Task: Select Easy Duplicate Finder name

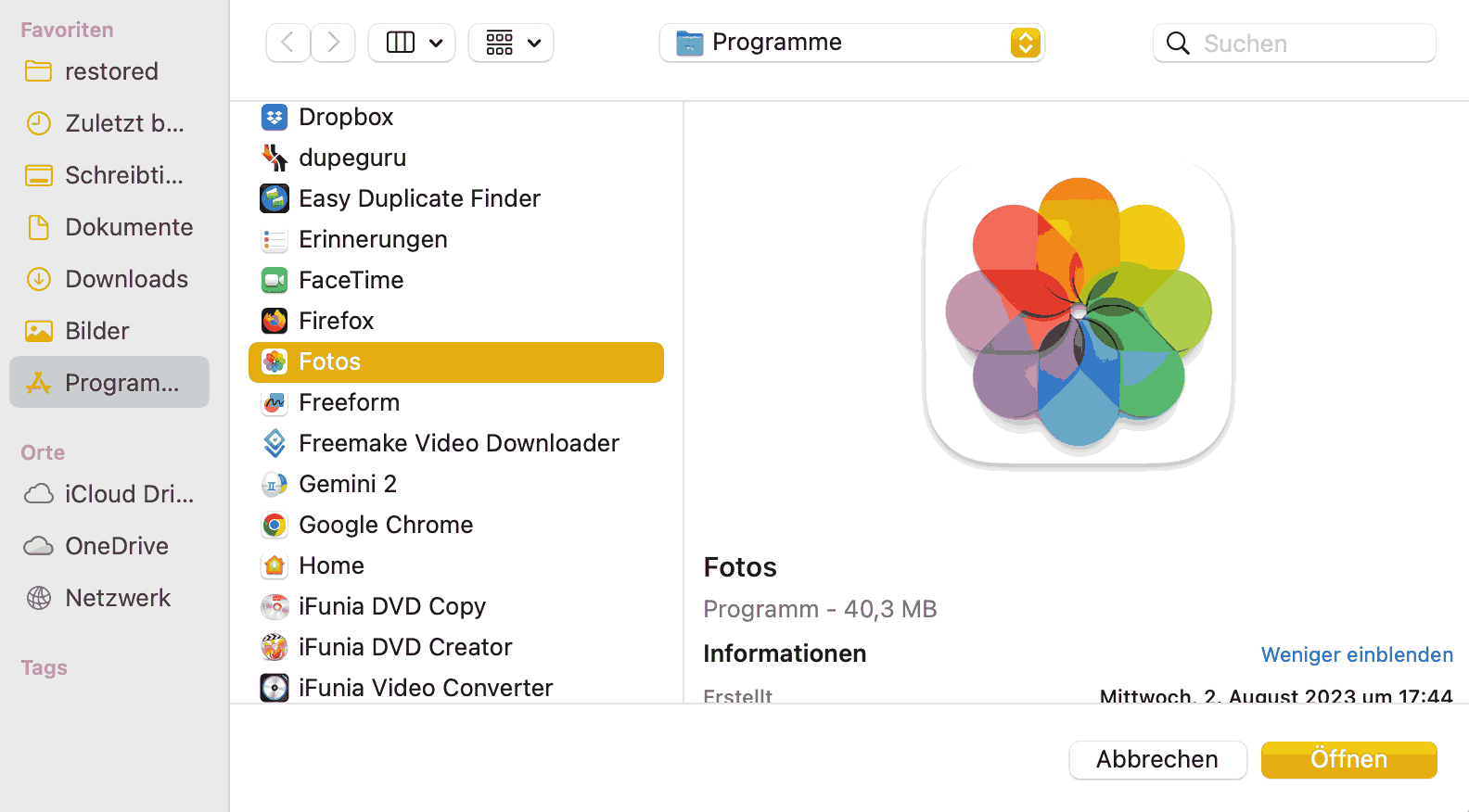Action: click(x=419, y=198)
